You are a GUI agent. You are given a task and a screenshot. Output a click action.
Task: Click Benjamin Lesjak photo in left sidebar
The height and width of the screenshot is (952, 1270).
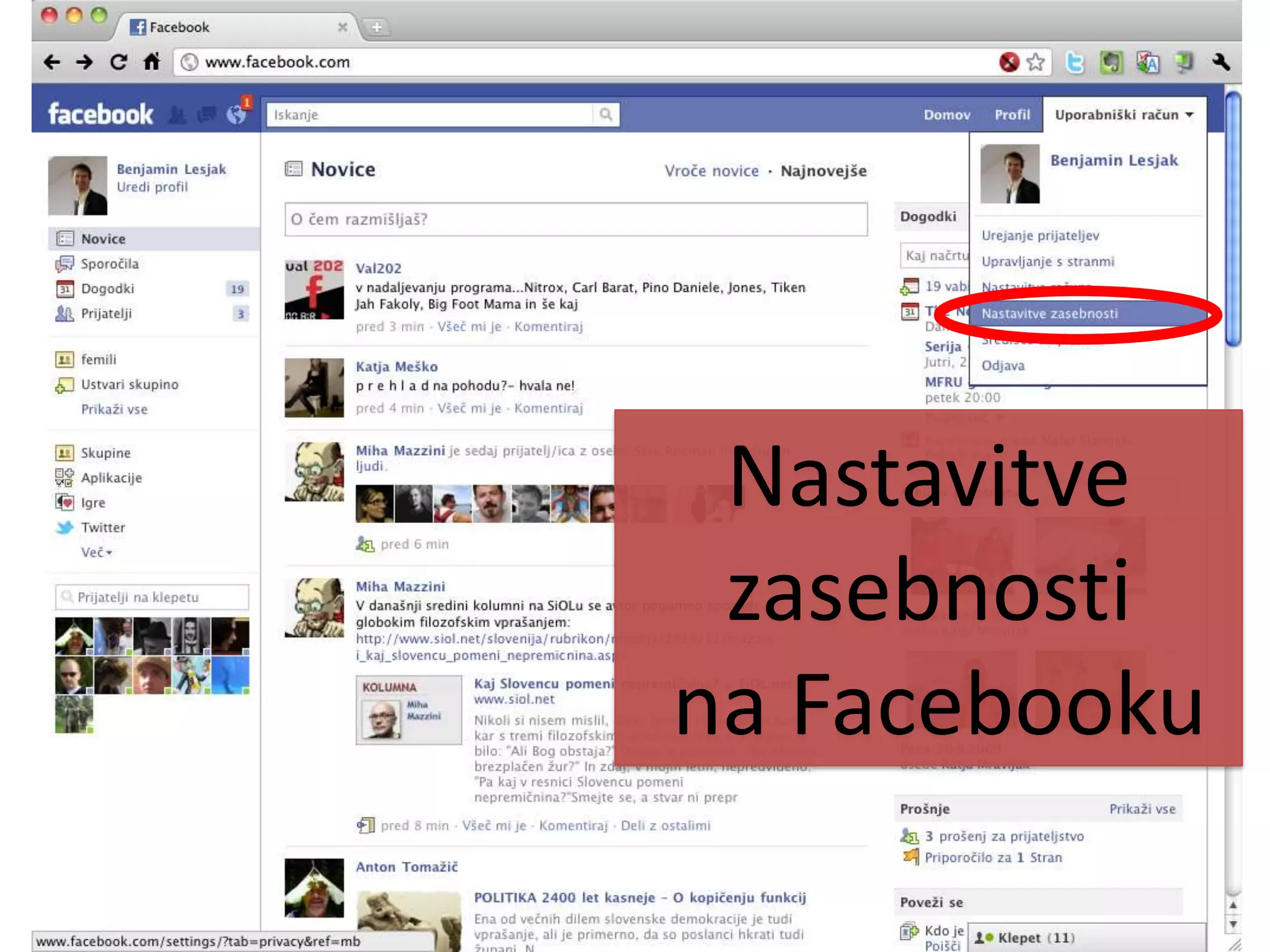[78, 185]
